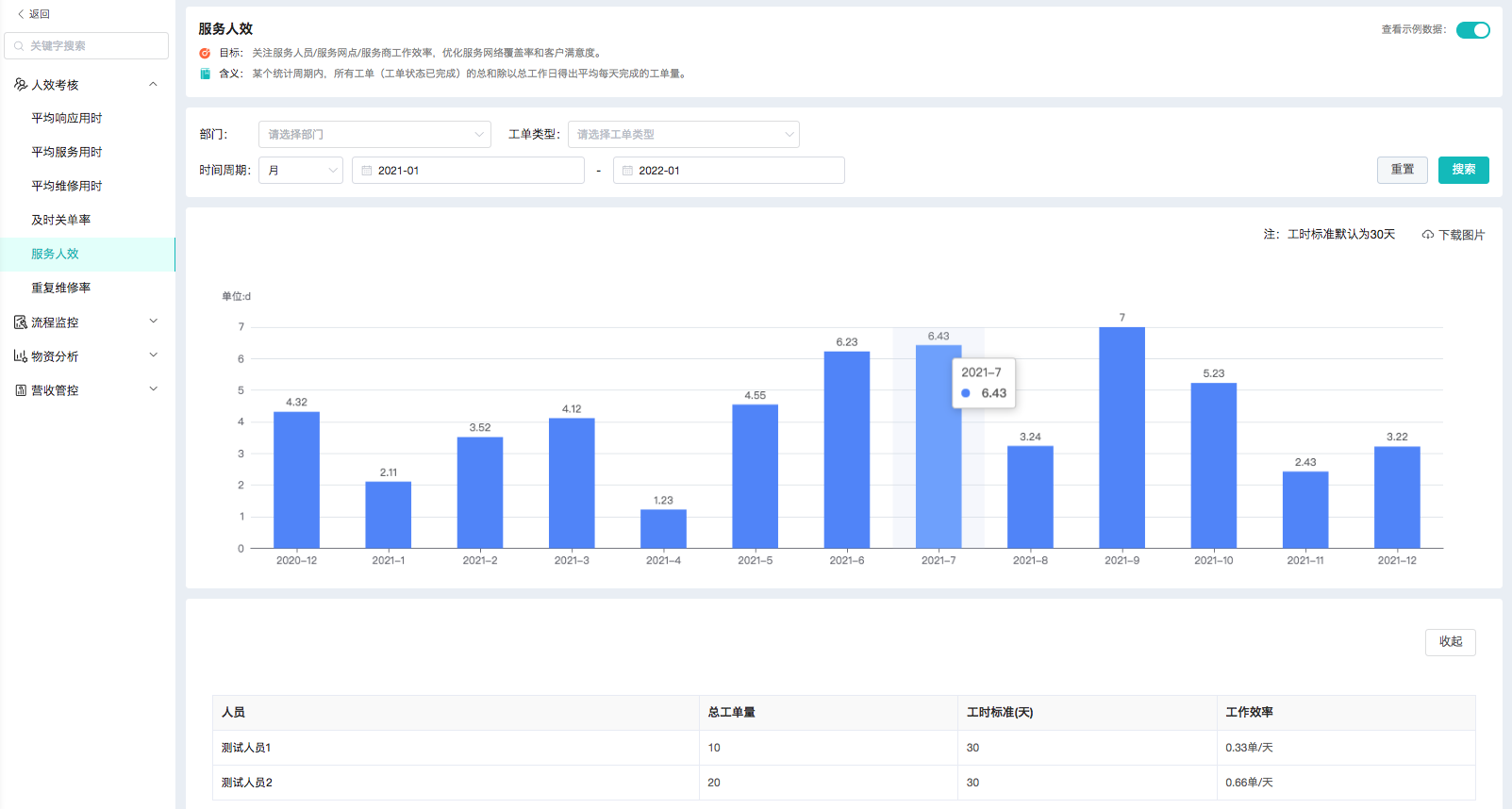
Task: Click the 服务人效 page title
Action: [225, 29]
